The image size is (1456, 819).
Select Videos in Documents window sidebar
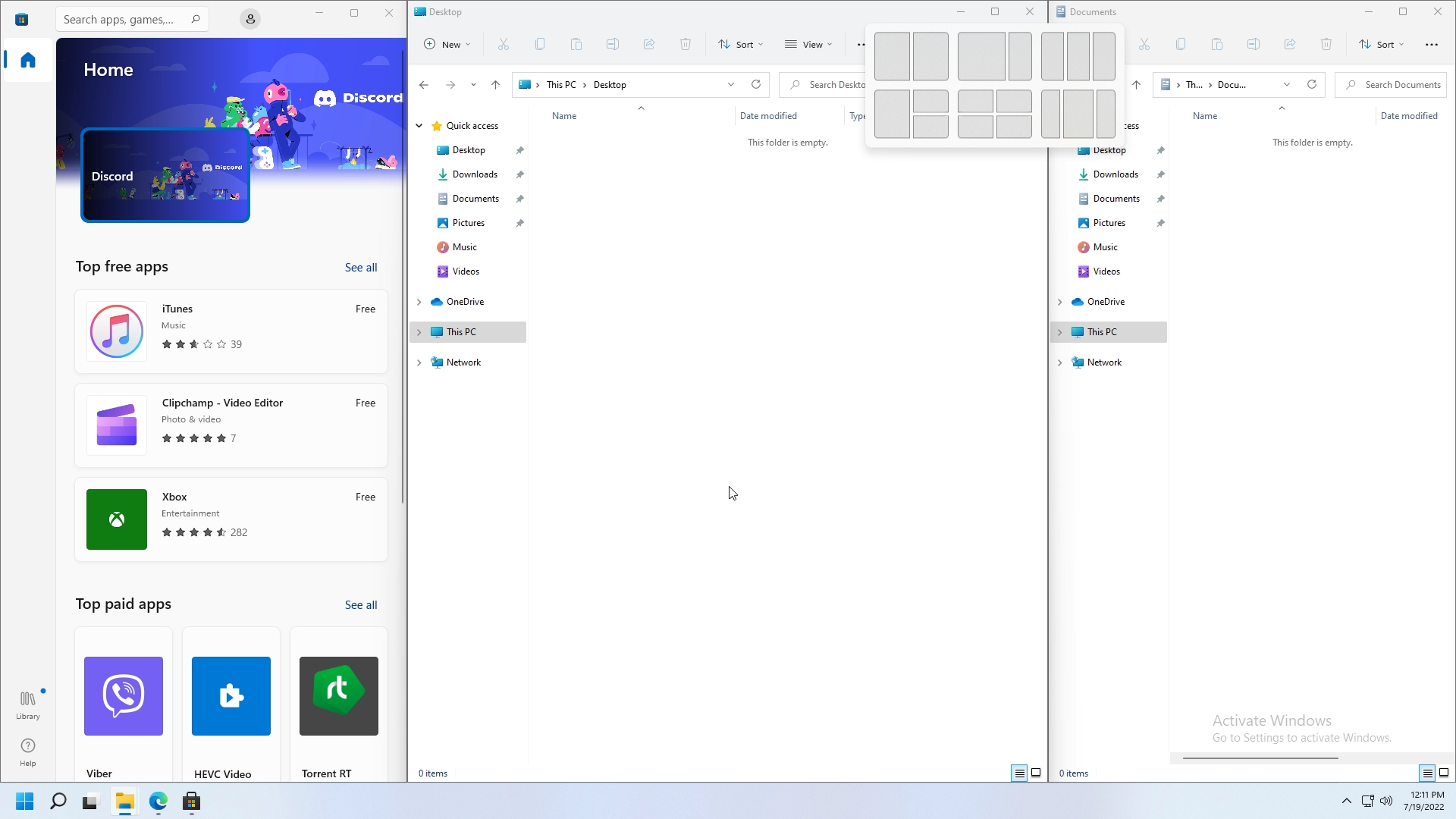click(1106, 271)
